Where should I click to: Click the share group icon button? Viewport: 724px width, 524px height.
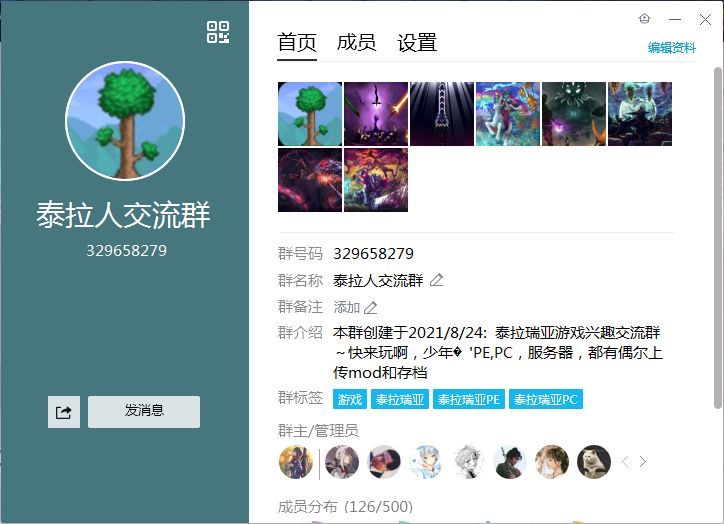click(64, 412)
